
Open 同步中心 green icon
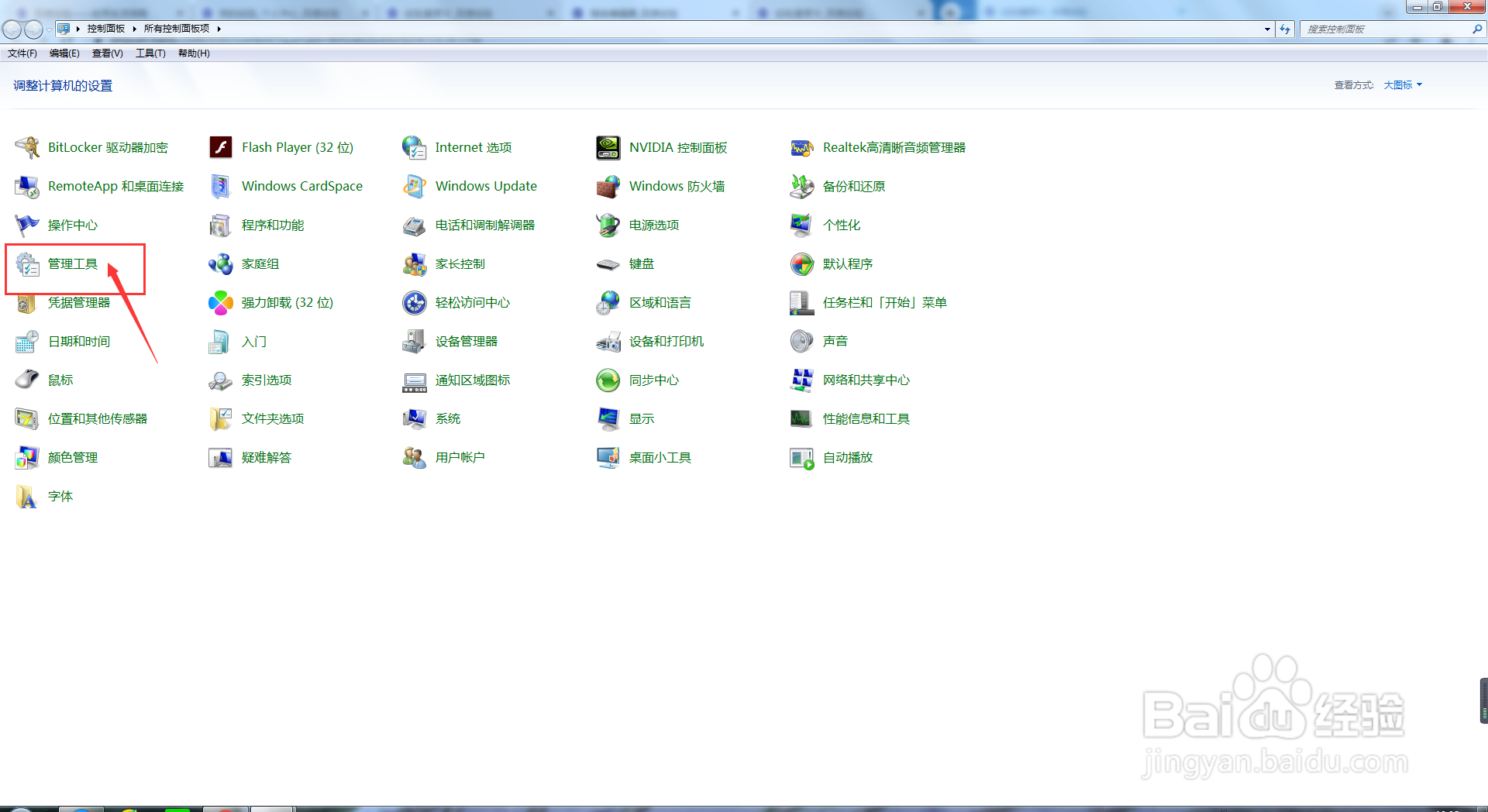point(608,380)
